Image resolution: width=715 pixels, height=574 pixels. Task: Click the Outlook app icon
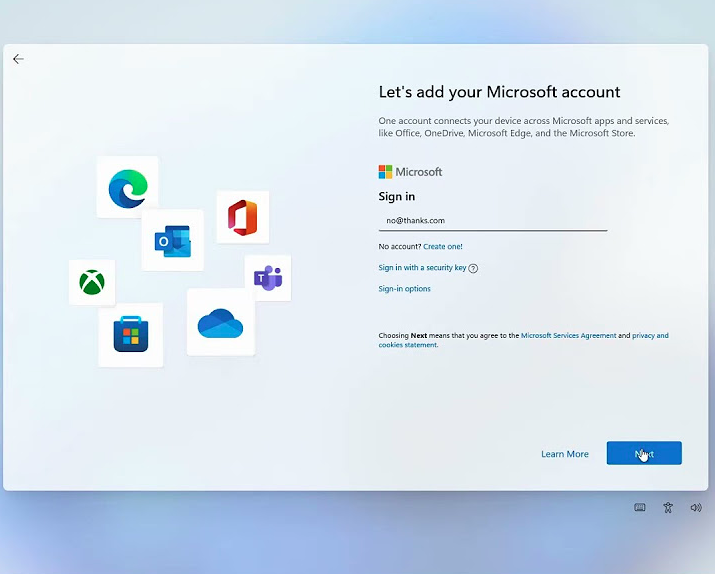point(173,241)
